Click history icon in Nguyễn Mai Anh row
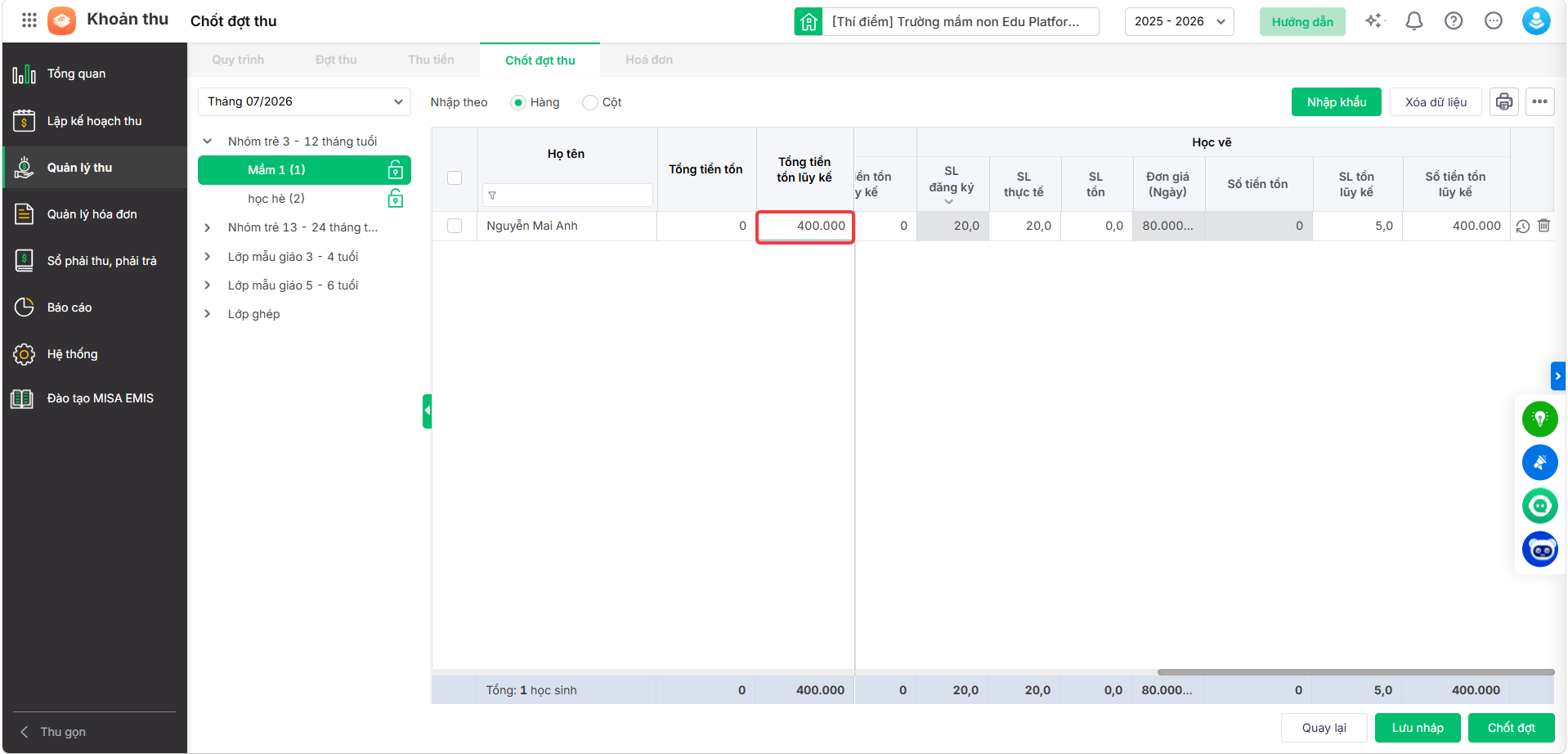The image size is (1568, 754). (x=1522, y=227)
